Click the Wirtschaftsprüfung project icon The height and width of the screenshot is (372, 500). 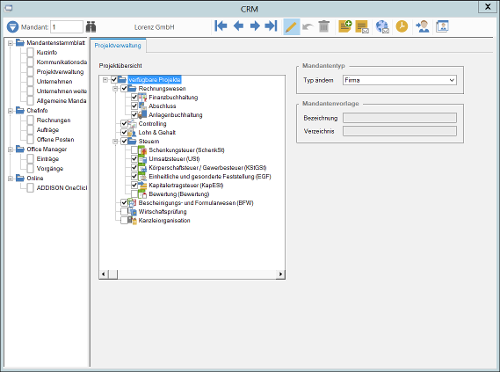pyautogui.click(x=133, y=212)
